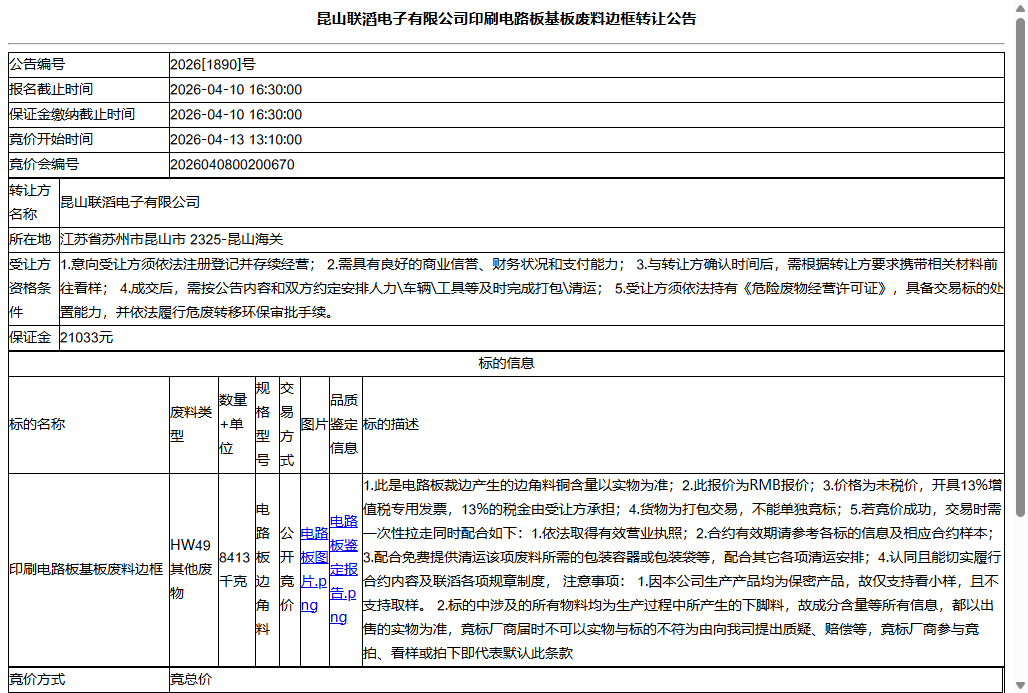Click the 标的名称 column header

tap(89, 424)
